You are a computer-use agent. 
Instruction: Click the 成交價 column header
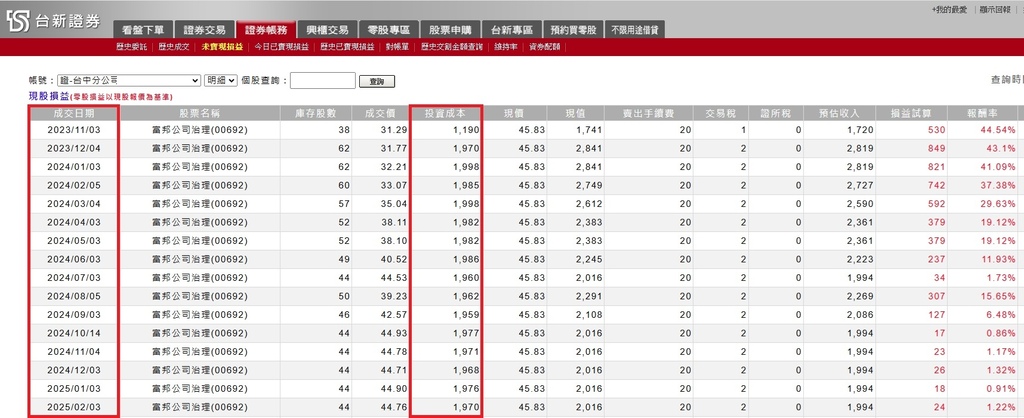(381, 113)
